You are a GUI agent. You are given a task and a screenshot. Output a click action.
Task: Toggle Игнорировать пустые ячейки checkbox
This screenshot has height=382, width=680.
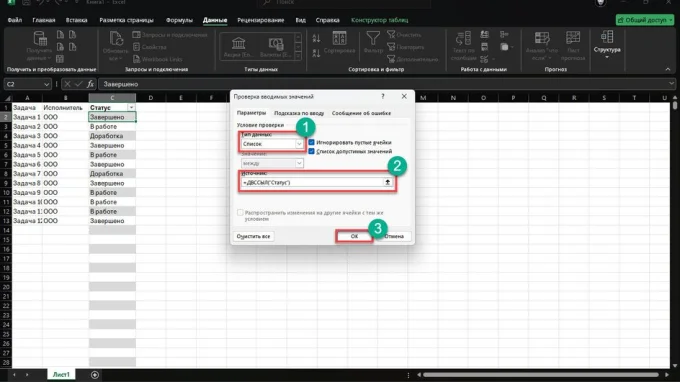click(x=311, y=142)
